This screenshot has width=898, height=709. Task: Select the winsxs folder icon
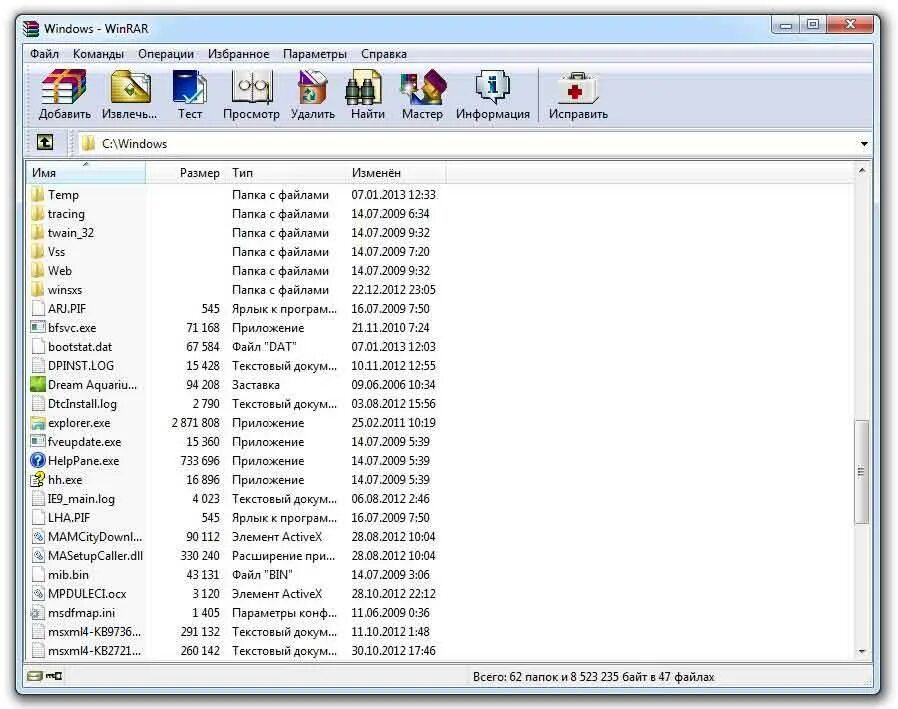pyautogui.click(x=38, y=290)
